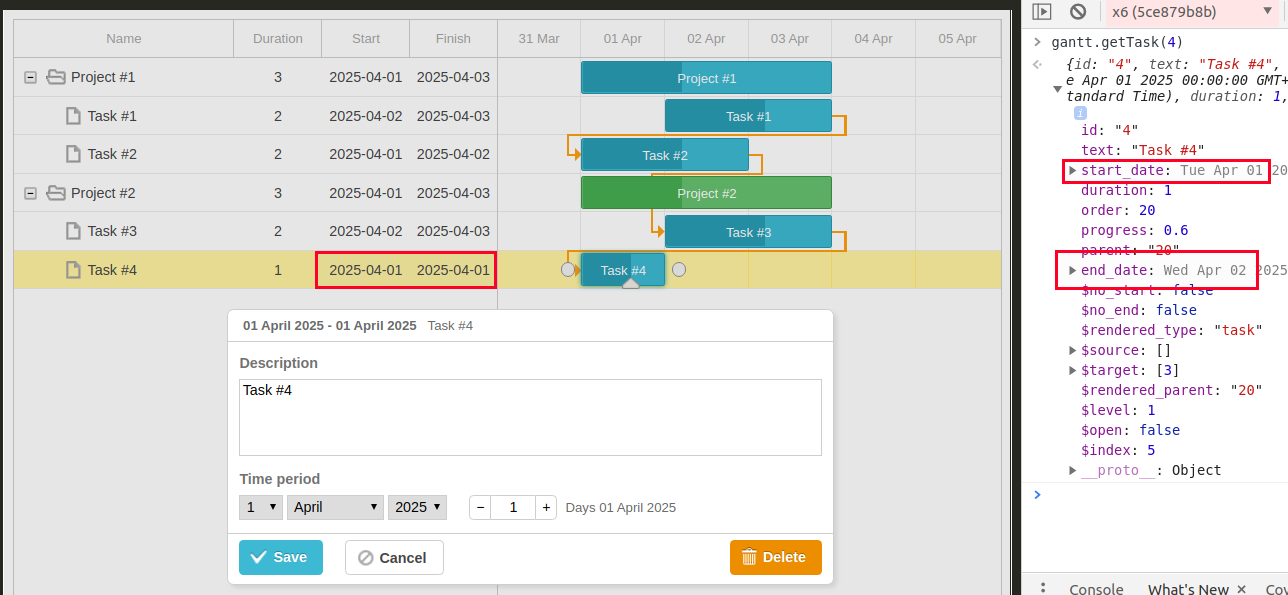Click the plus stepper to increase day count
The width and height of the screenshot is (1288, 595).
pos(546,507)
